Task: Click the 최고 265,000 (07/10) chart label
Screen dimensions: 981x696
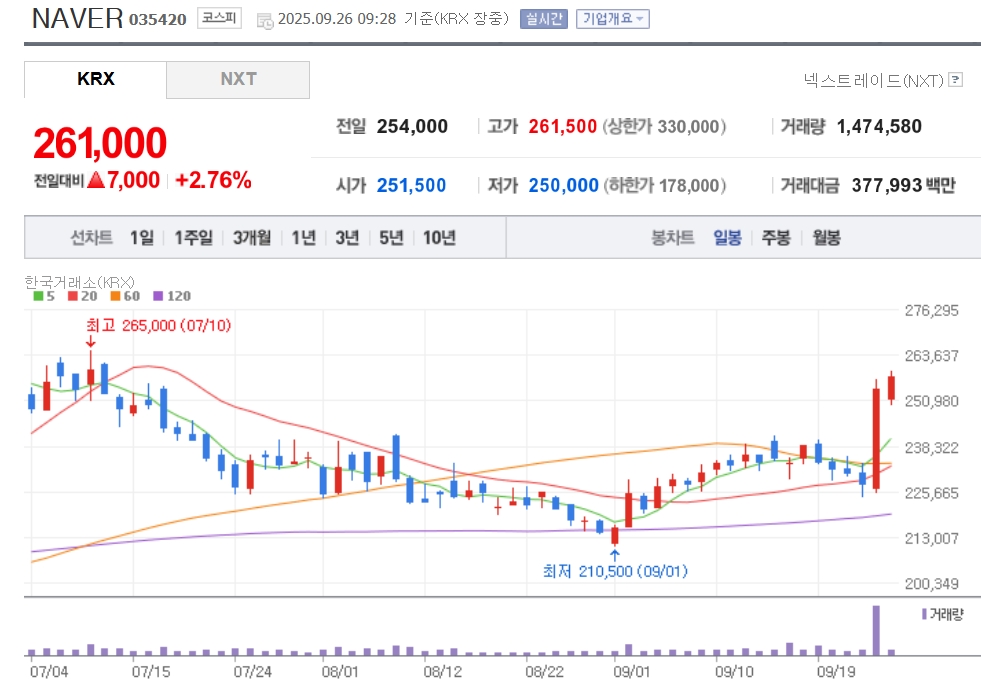Action: click(x=158, y=325)
